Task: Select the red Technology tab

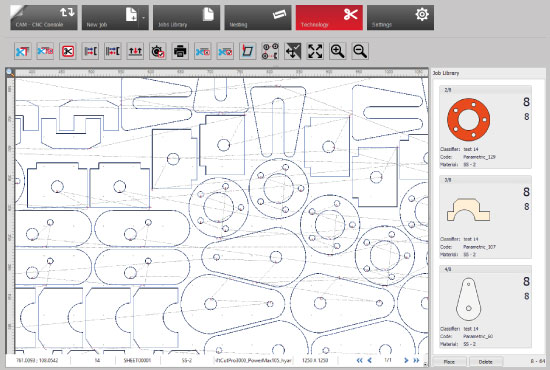Action: [x=329, y=18]
